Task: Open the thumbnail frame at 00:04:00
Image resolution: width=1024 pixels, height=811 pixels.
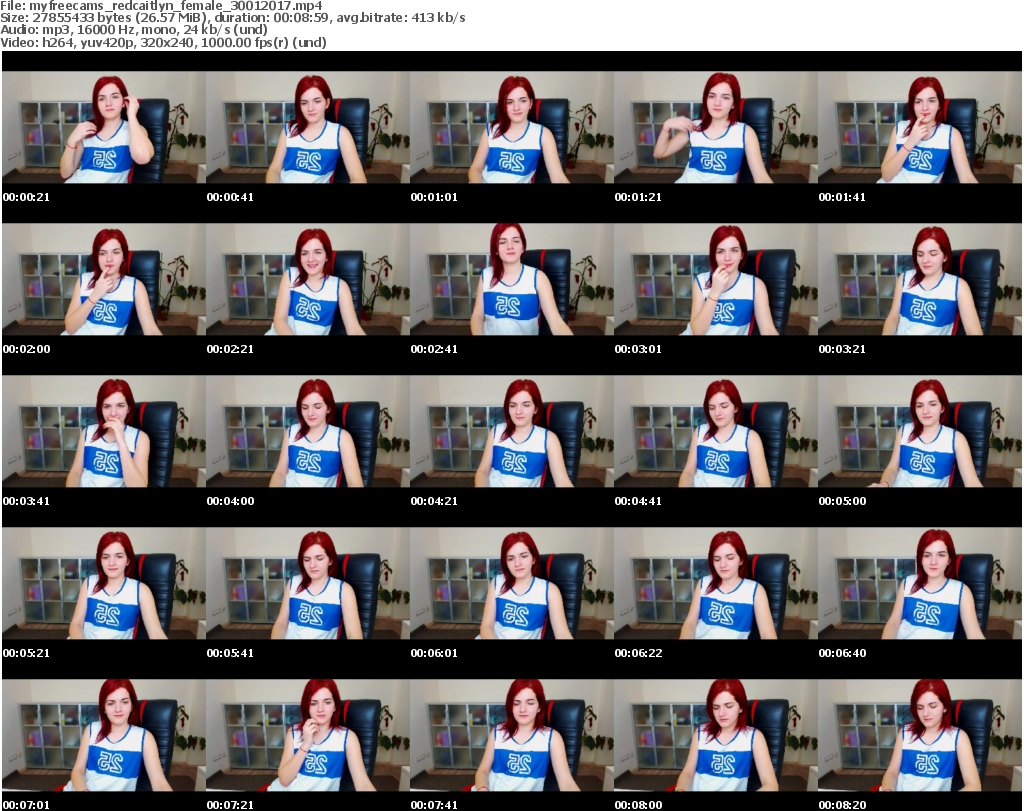Action: click(308, 432)
